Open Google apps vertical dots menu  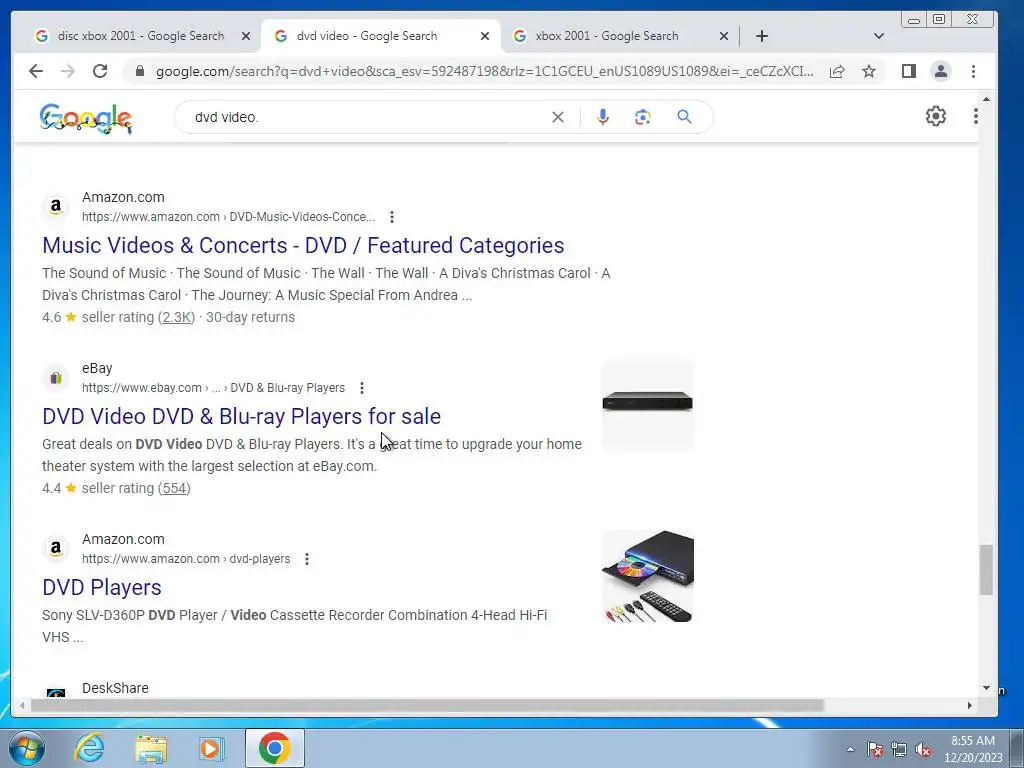[x=976, y=116]
